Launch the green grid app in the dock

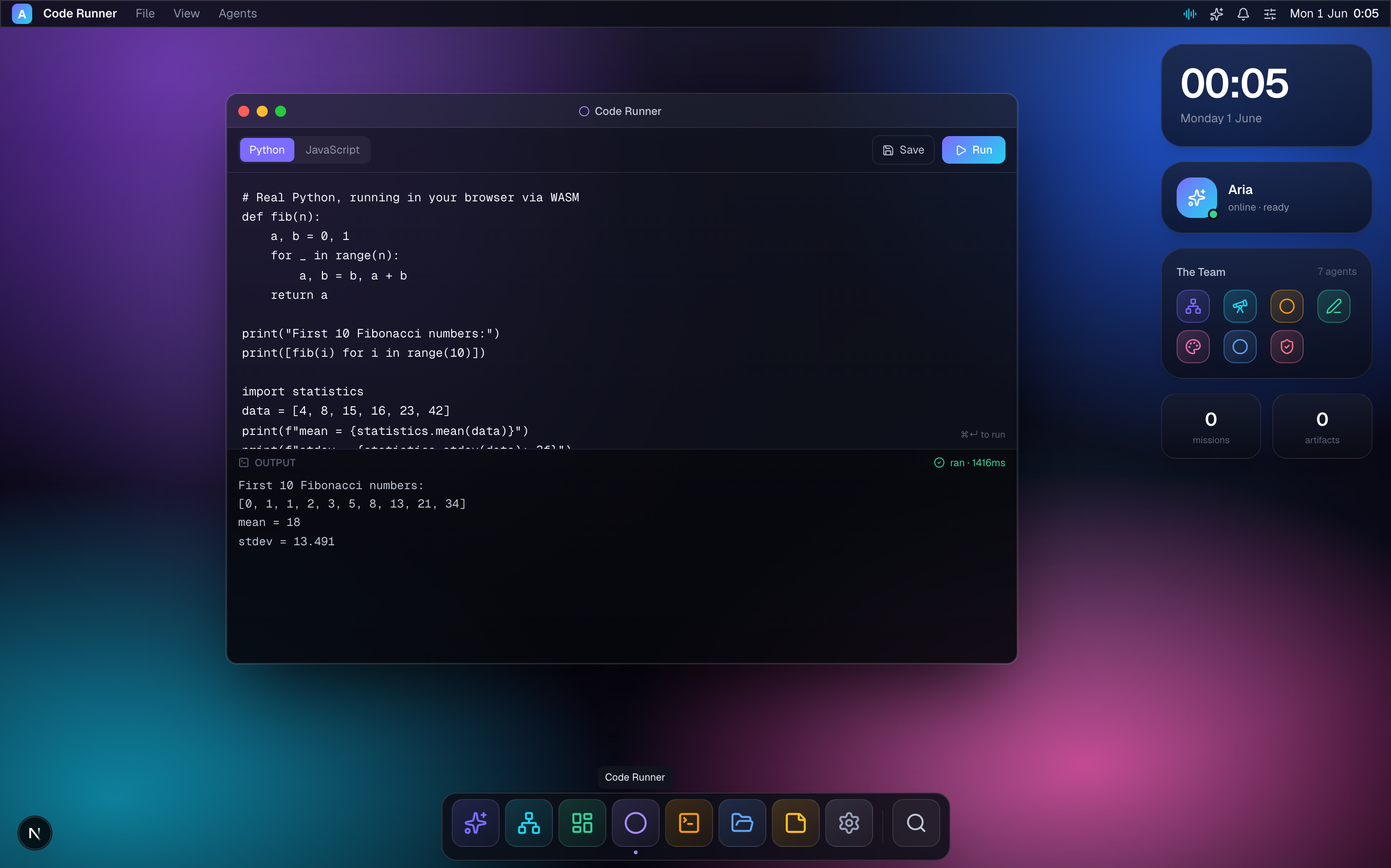582,822
